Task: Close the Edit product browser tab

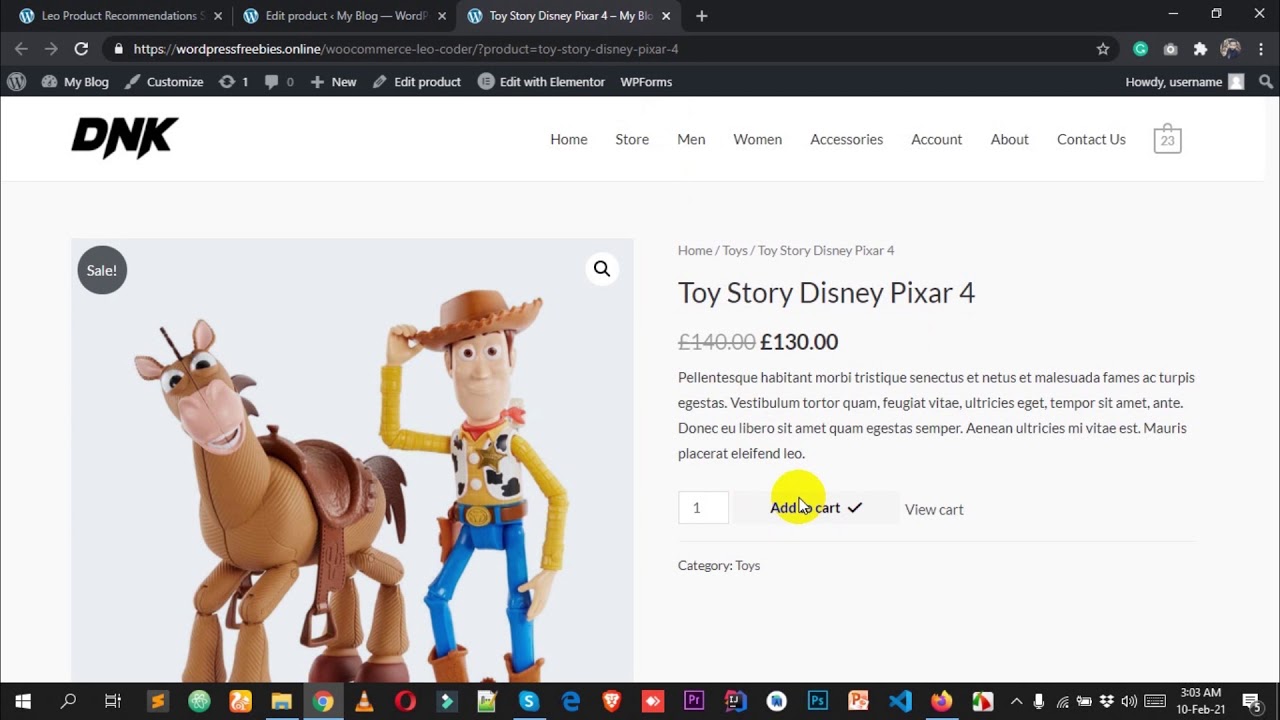Action: 442,16
